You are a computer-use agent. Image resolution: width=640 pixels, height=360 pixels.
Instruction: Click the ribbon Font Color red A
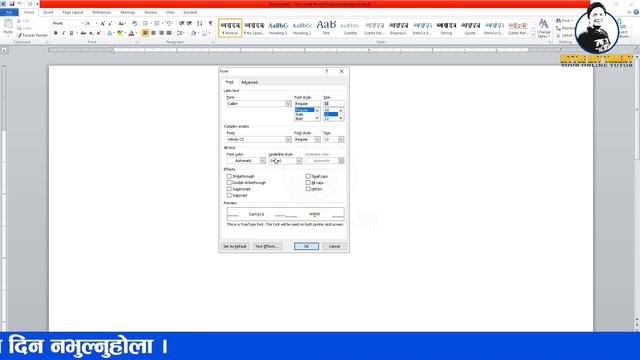pyautogui.click(x=131, y=33)
